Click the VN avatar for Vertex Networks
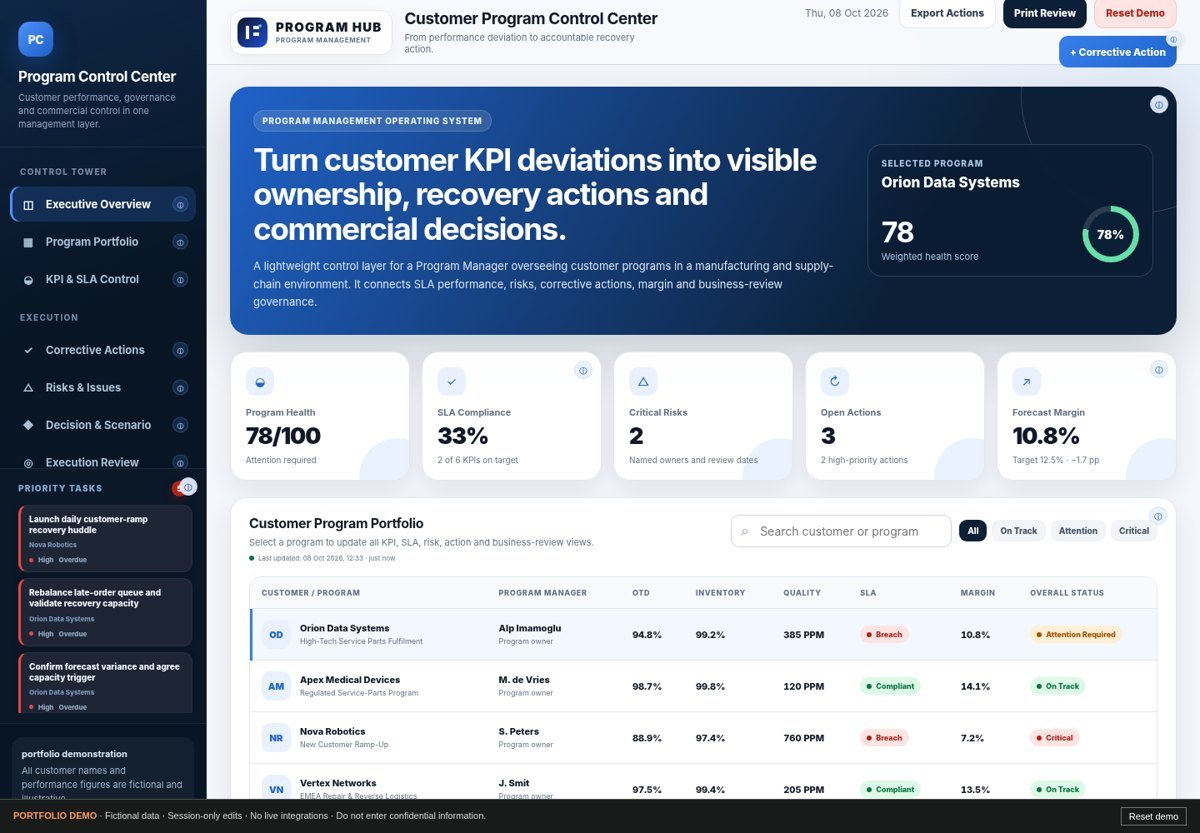Image resolution: width=1200 pixels, height=833 pixels. pos(276,789)
